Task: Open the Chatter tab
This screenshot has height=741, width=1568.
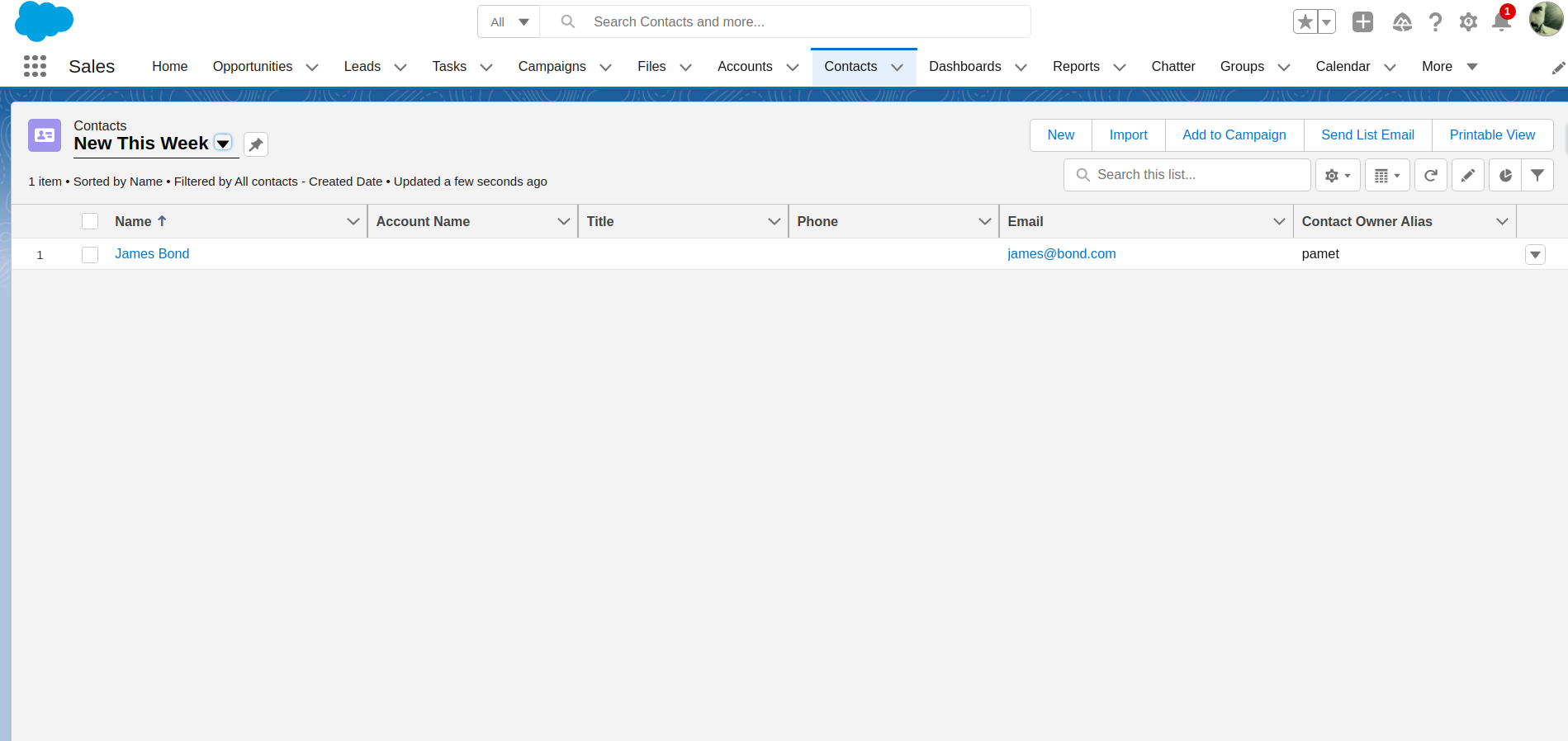Action: [x=1172, y=66]
